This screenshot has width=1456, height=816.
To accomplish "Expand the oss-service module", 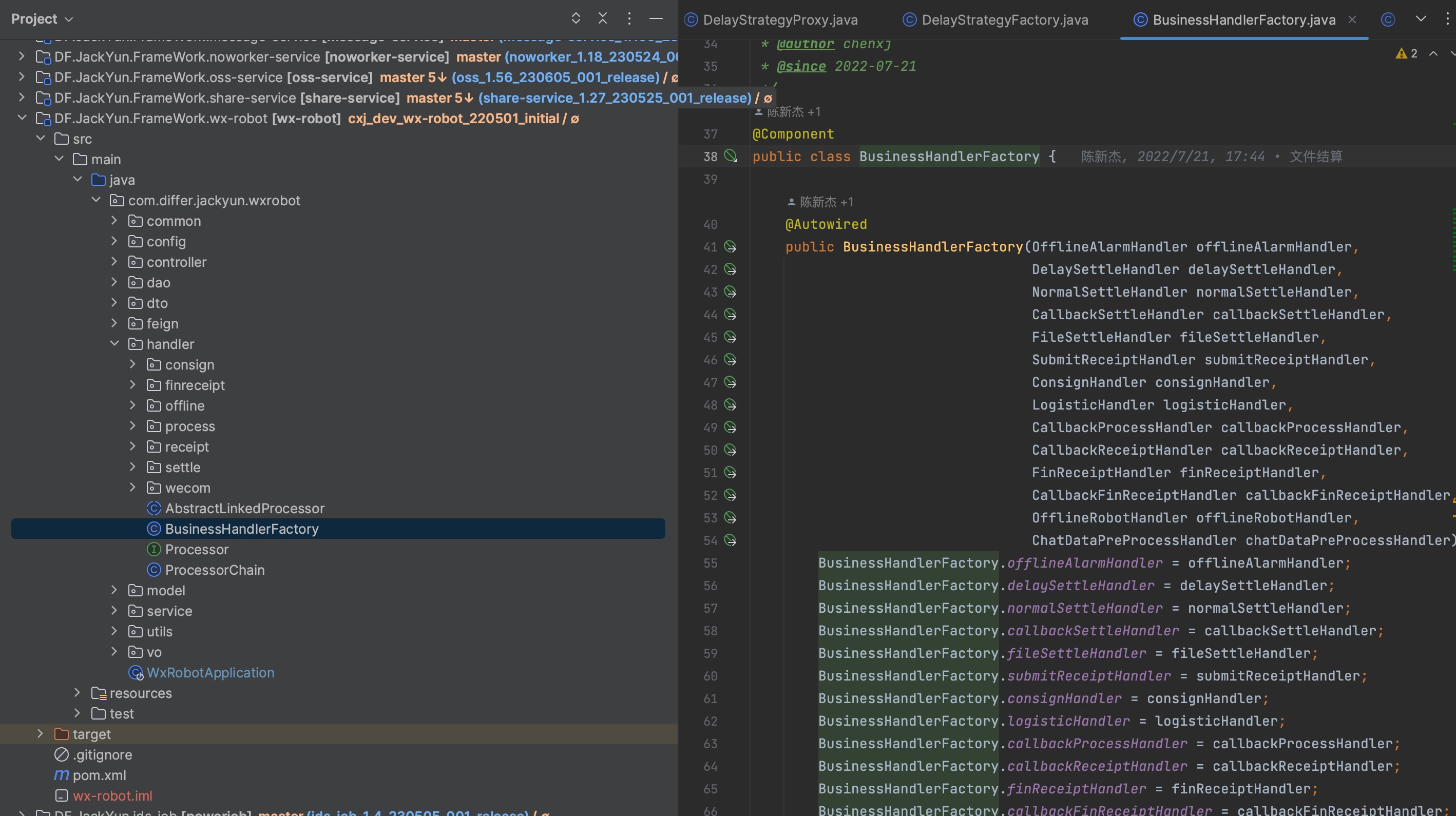I will pyautogui.click(x=22, y=77).
